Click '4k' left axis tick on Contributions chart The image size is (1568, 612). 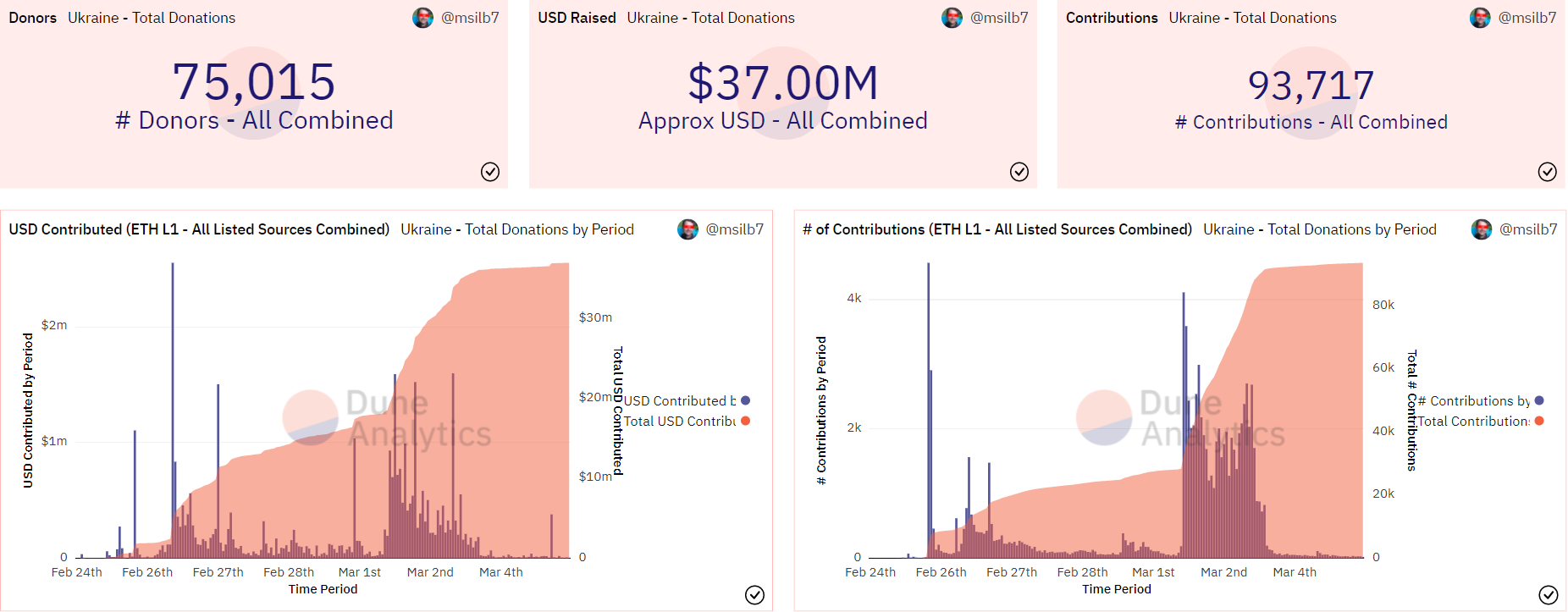pyautogui.click(x=854, y=298)
